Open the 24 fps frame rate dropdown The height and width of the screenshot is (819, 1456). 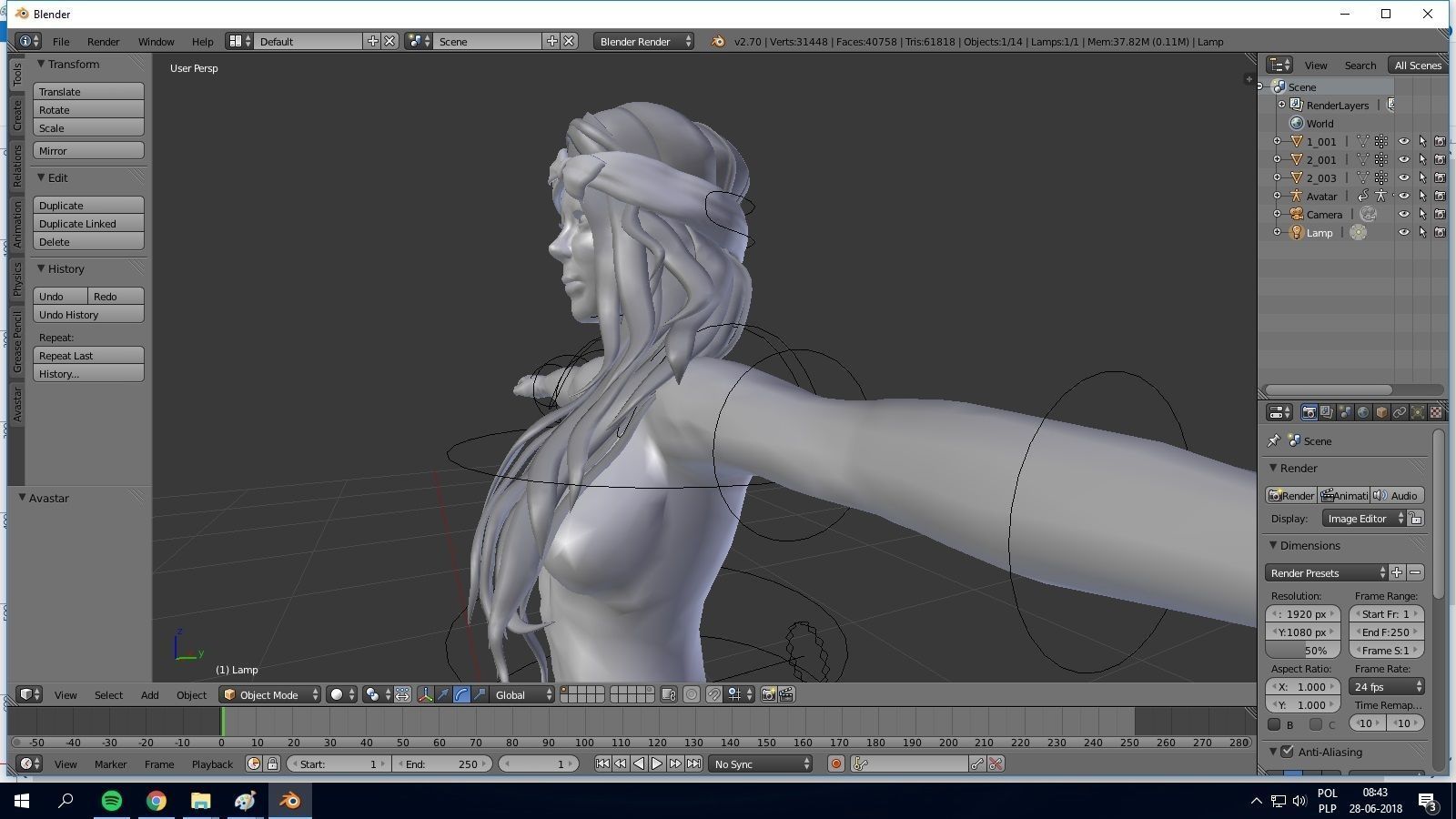(1386, 686)
